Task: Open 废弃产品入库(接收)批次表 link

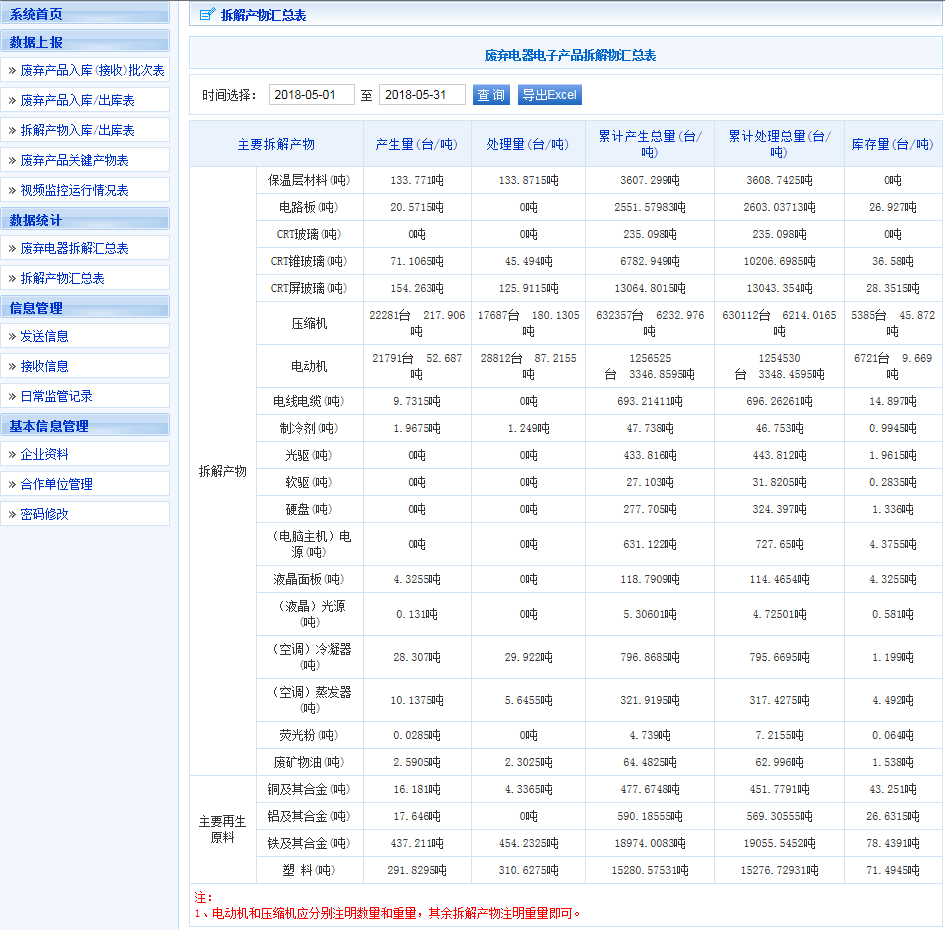Action: (92, 71)
